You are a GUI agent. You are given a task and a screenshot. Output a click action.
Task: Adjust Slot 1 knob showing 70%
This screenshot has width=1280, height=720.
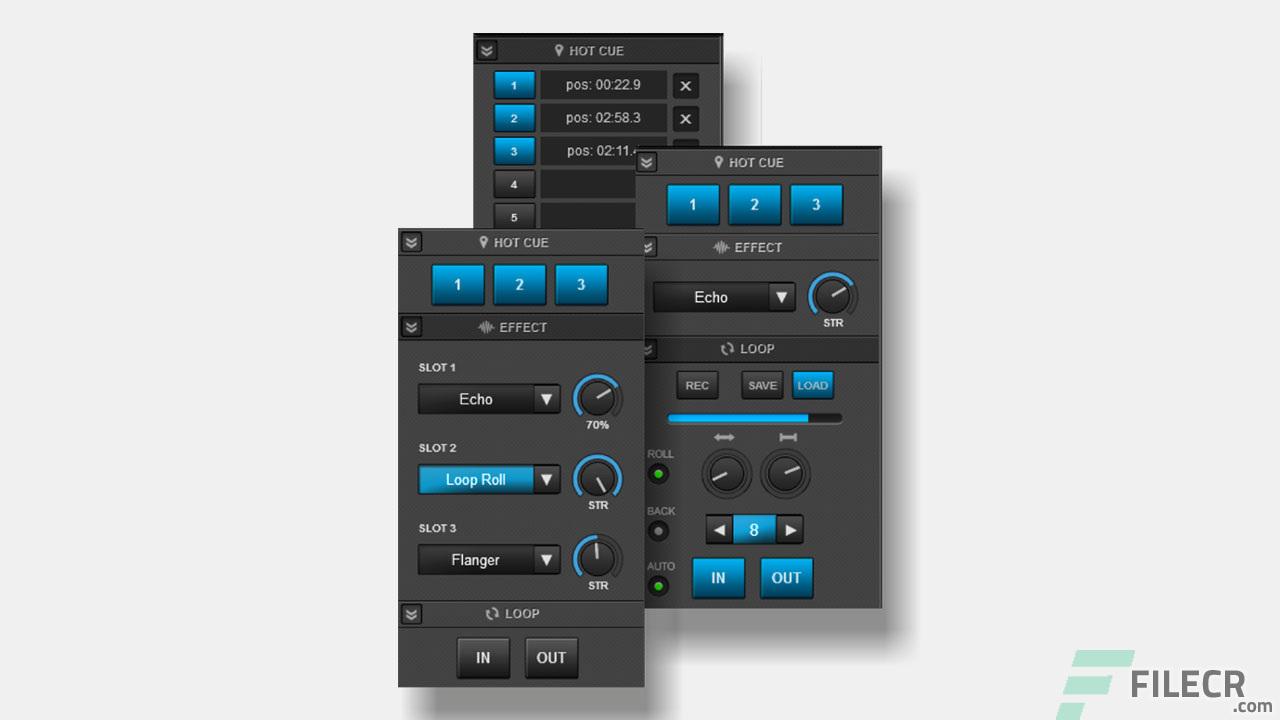(597, 397)
